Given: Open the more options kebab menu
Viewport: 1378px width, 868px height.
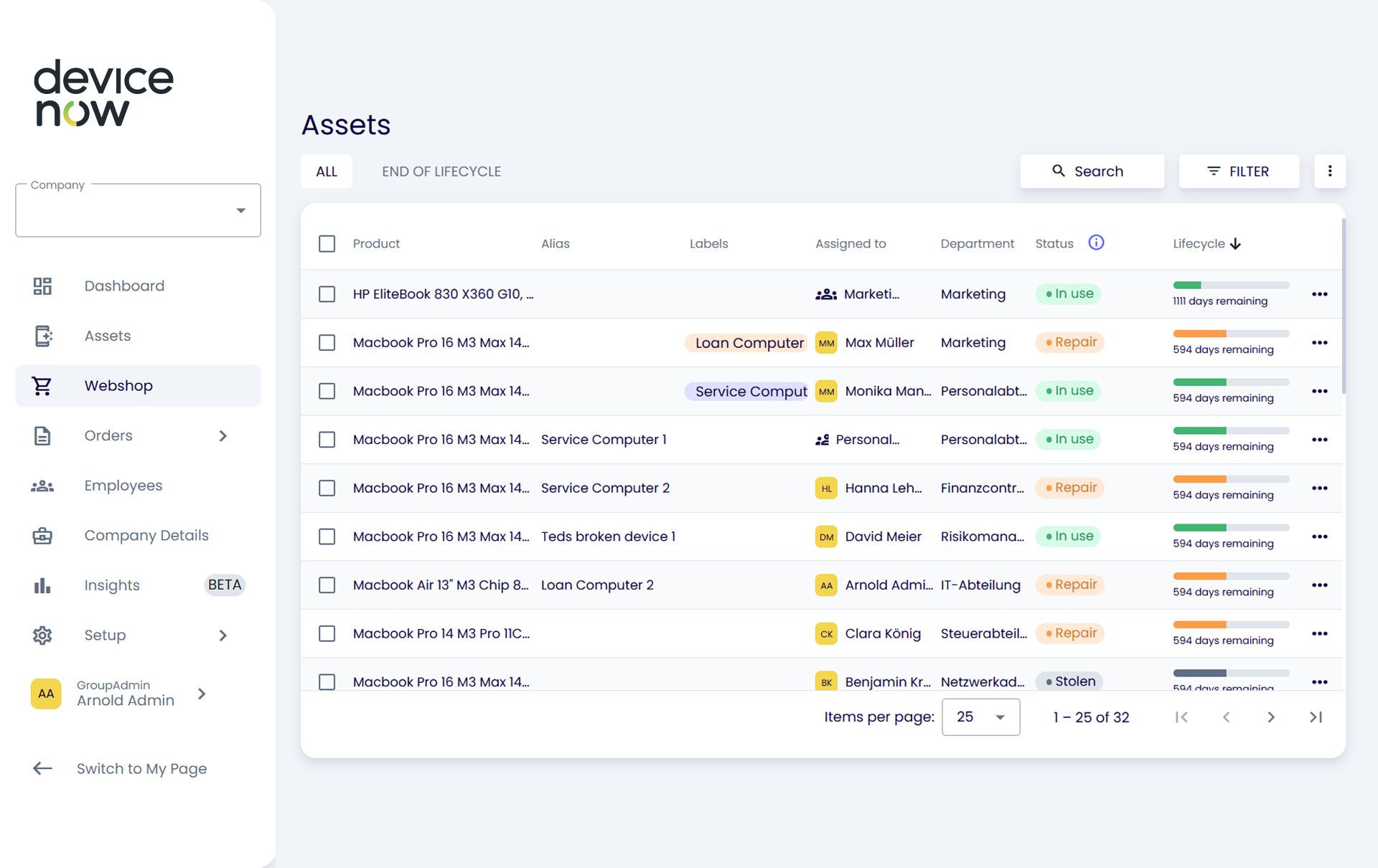Looking at the screenshot, I should (x=1329, y=171).
